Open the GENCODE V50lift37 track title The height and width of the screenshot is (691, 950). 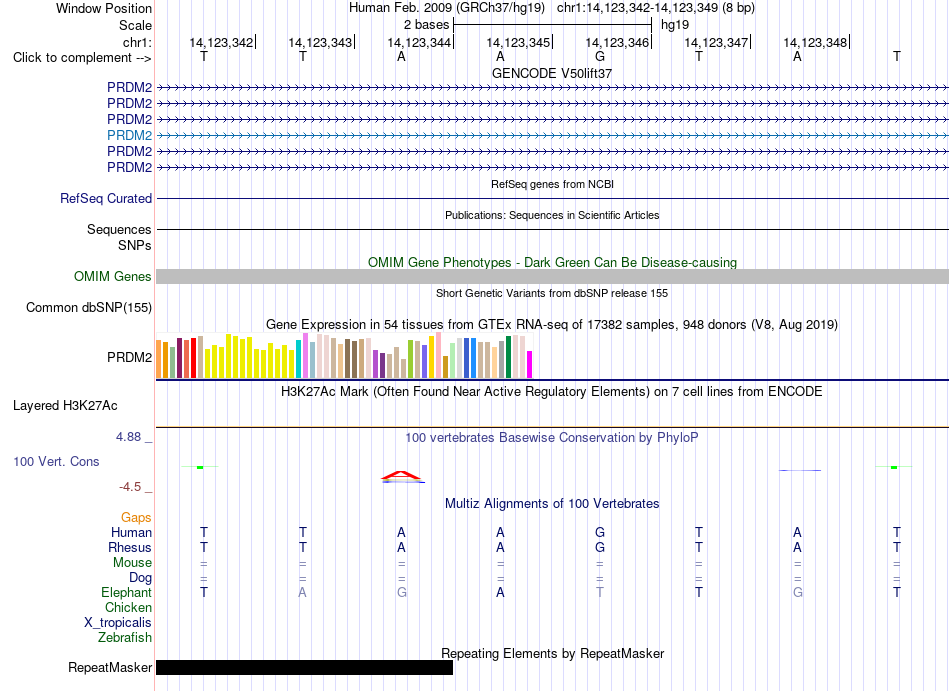click(552, 73)
